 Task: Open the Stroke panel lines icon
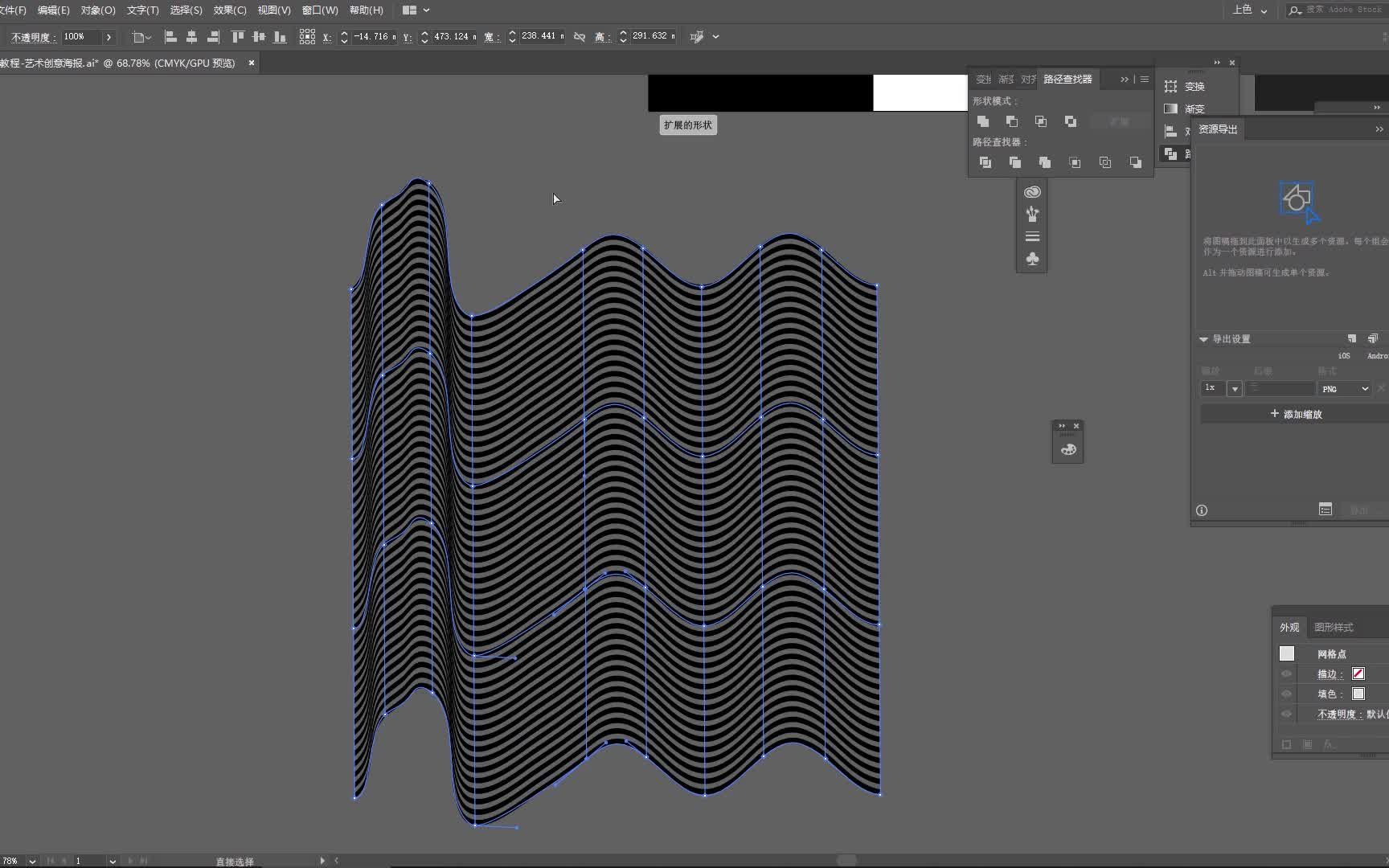[1032, 236]
